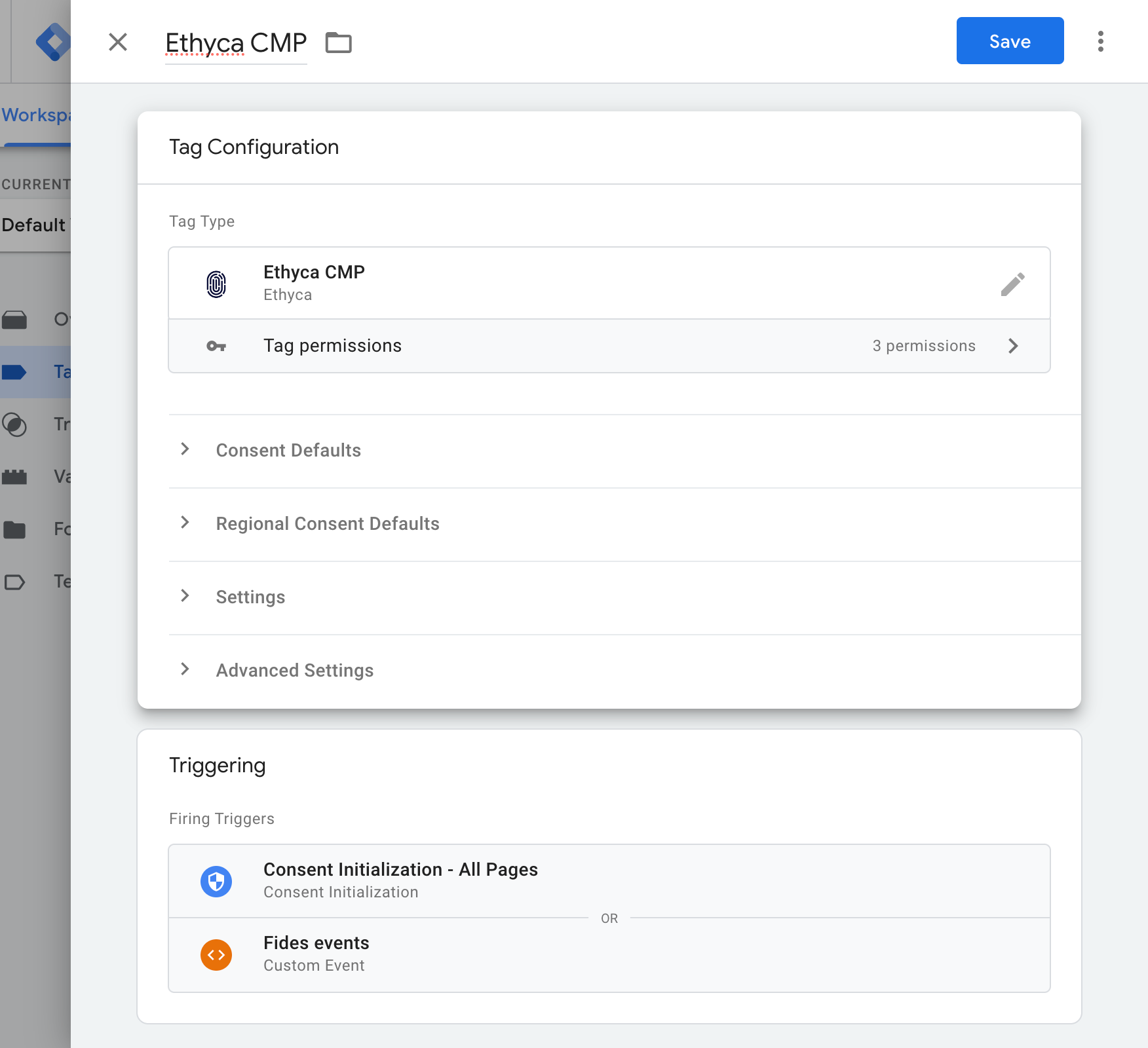Select the Ethyca CMP tag type row
The height and width of the screenshot is (1048, 1148).
(x=609, y=284)
